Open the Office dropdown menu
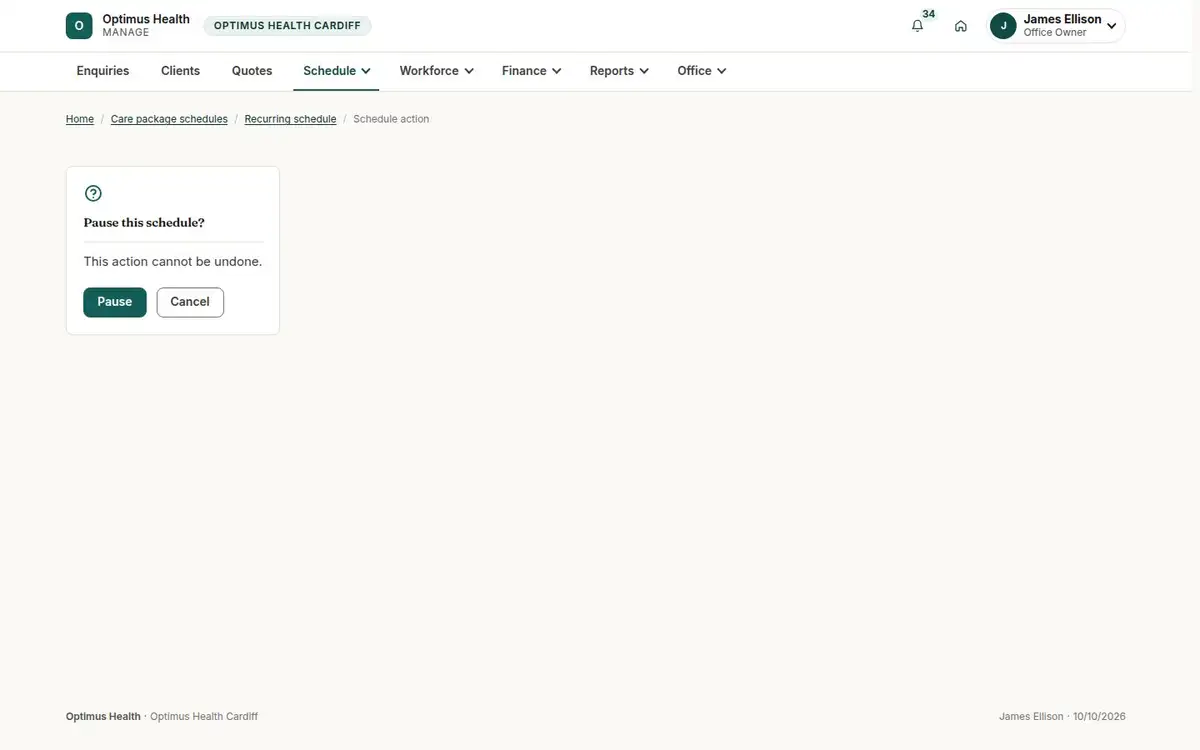1200x750 pixels. (x=701, y=71)
